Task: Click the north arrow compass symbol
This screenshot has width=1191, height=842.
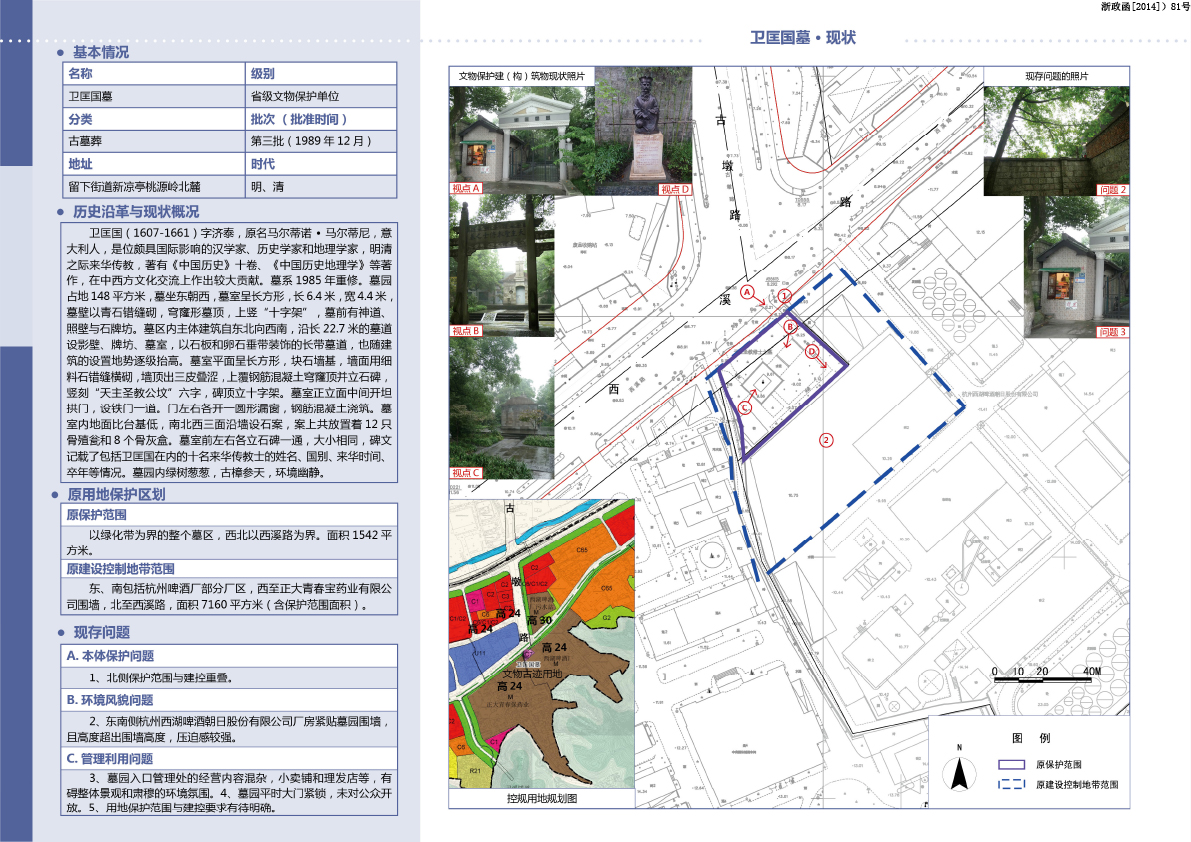Action: [x=959, y=772]
